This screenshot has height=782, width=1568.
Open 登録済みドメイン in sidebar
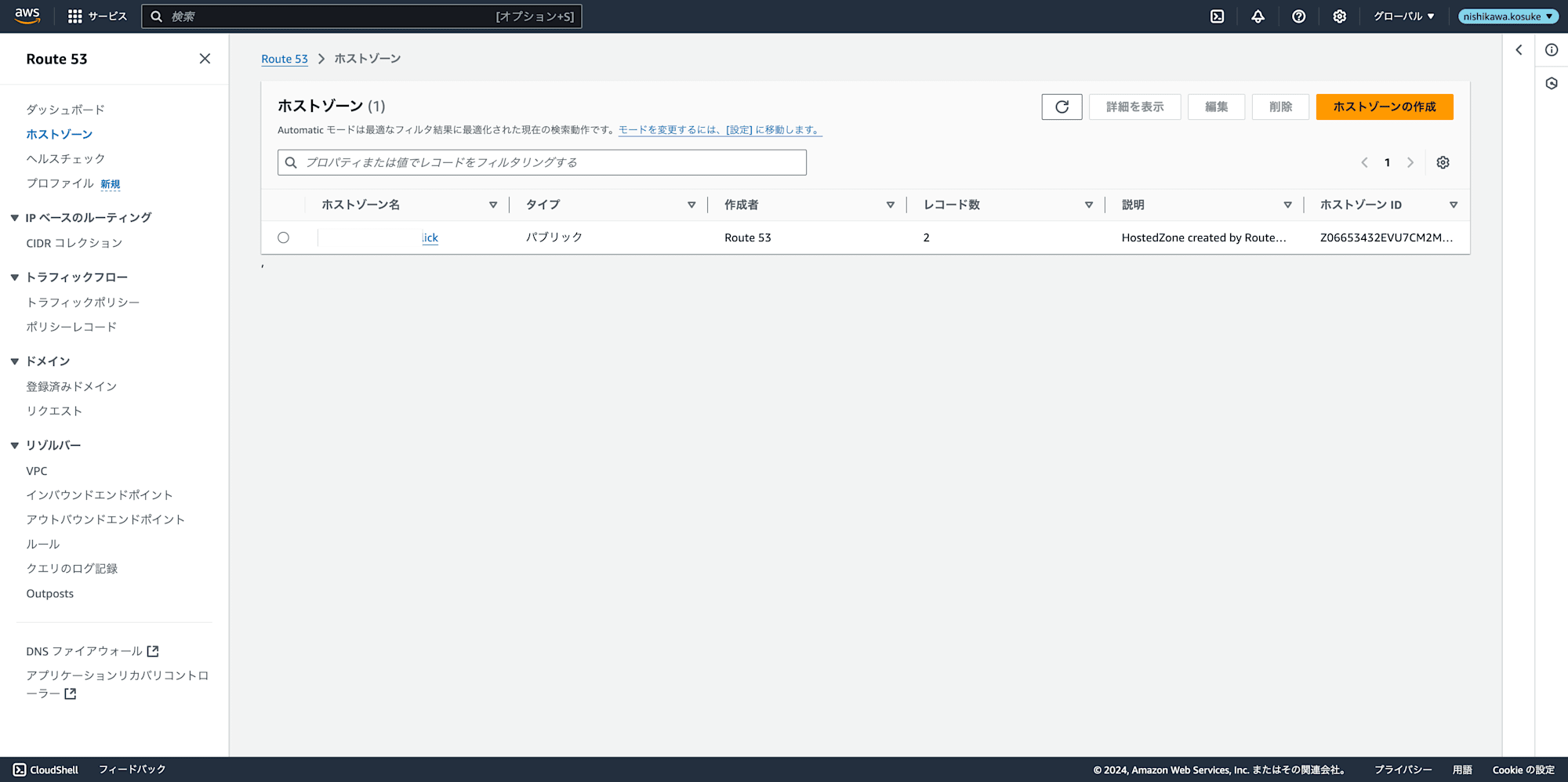point(71,386)
